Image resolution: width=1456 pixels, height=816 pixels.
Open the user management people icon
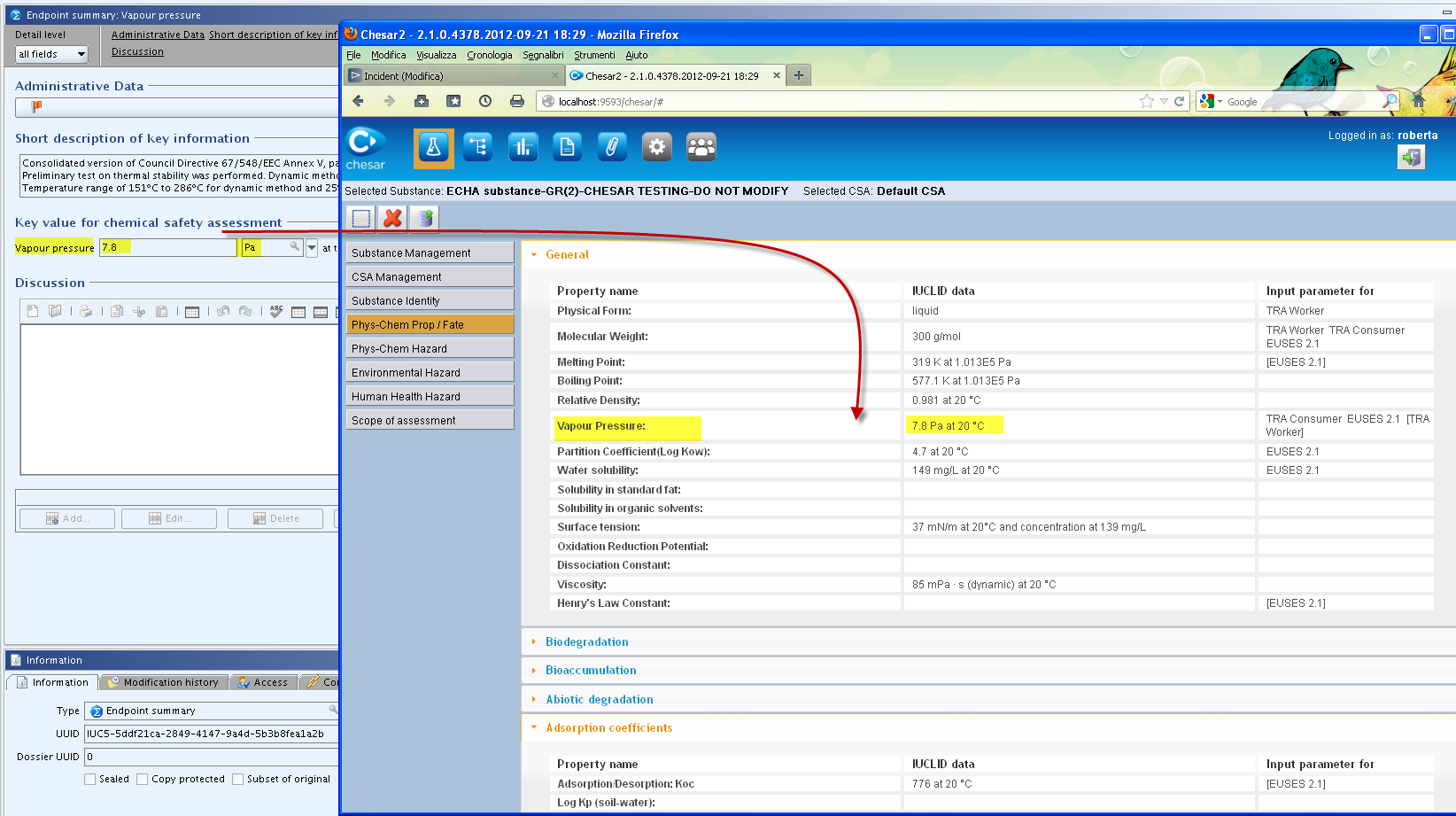[x=701, y=147]
